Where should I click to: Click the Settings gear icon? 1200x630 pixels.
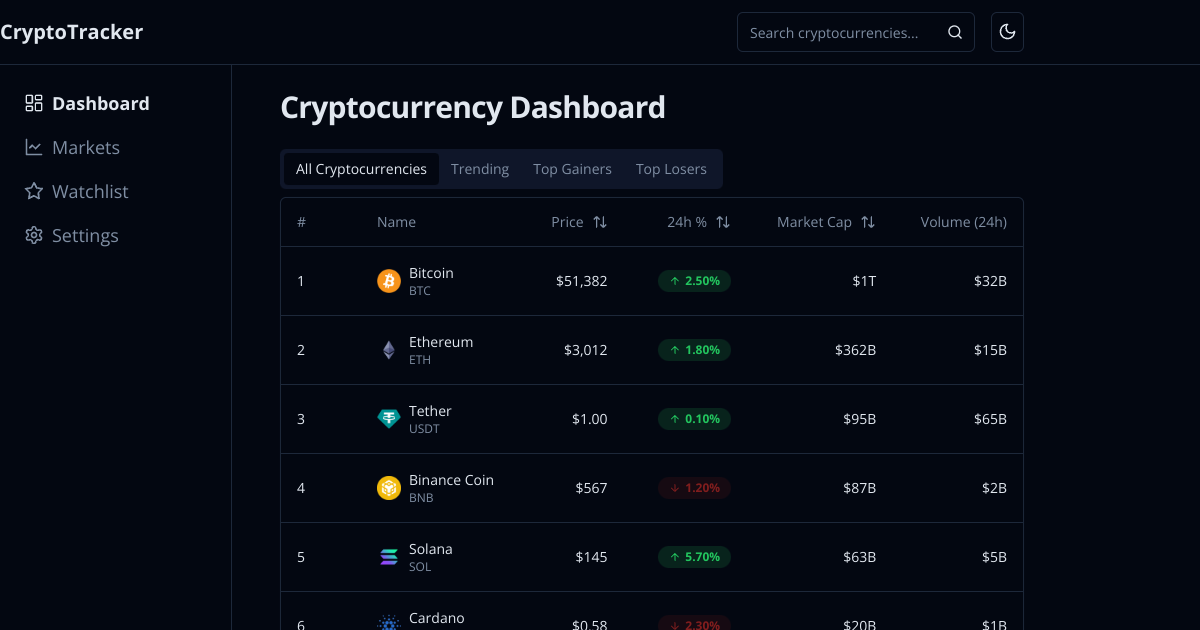pyautogui.click(x=33, y=235)
